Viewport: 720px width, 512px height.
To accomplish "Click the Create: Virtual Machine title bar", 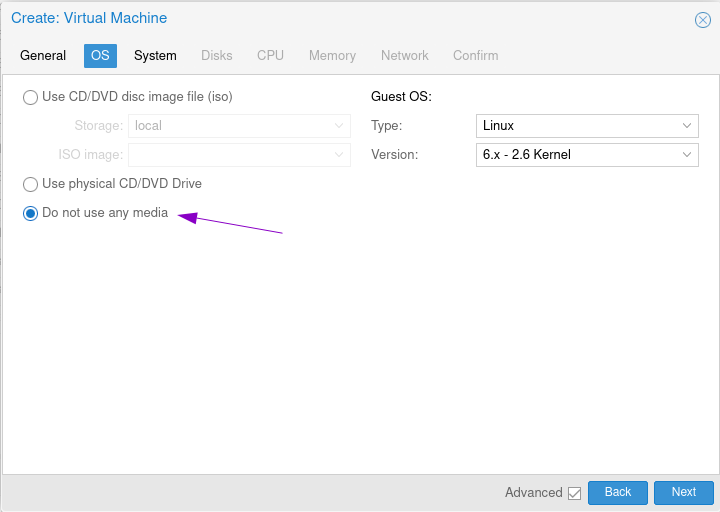I will (300, 18).
